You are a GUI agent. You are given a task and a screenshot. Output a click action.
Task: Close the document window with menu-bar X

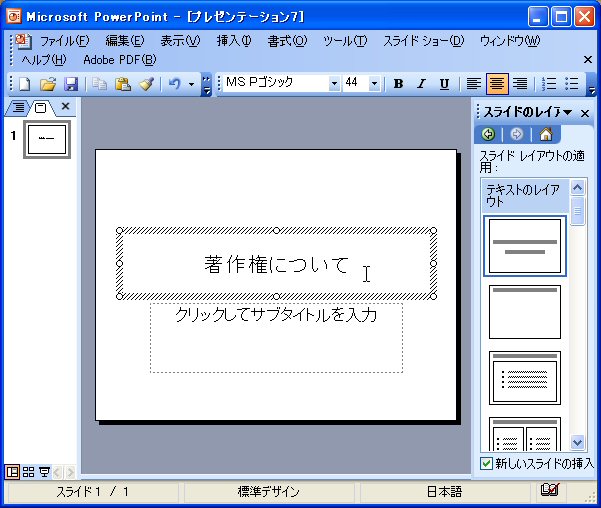click(588, 59)
